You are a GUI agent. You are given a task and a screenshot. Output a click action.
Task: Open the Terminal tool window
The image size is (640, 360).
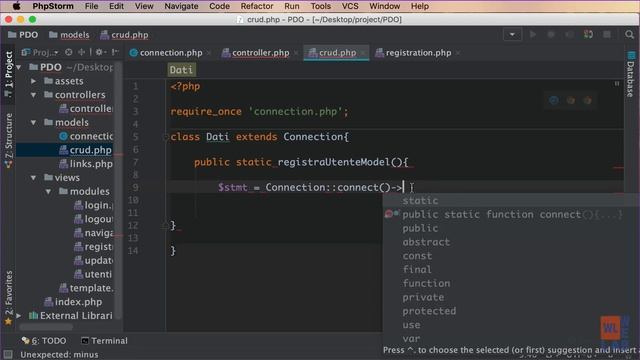(x=104, y=340)
